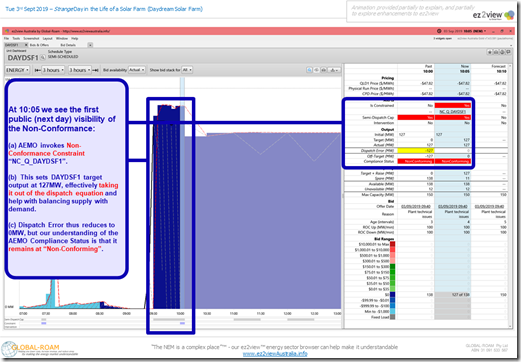Open the Layout menu
The image size is (521, 362).
tap(47, 38)
